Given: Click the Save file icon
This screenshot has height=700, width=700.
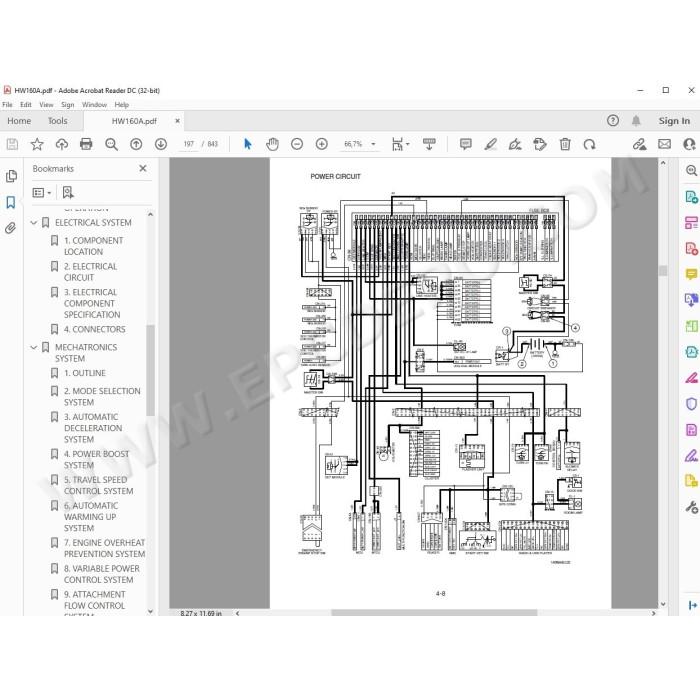Looking at the screenshot, I should coord(12,144).
